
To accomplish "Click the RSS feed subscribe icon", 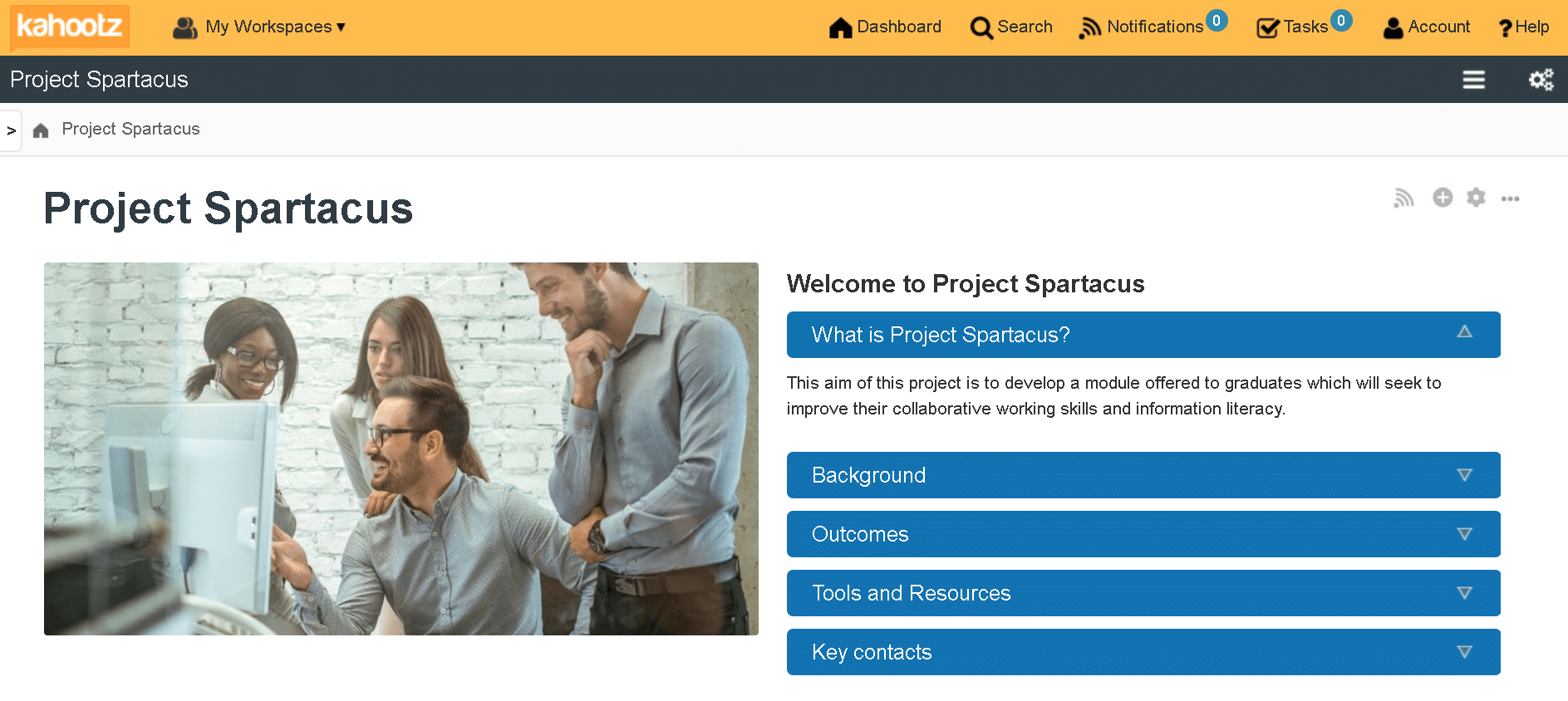I will tap(1403, 198).
